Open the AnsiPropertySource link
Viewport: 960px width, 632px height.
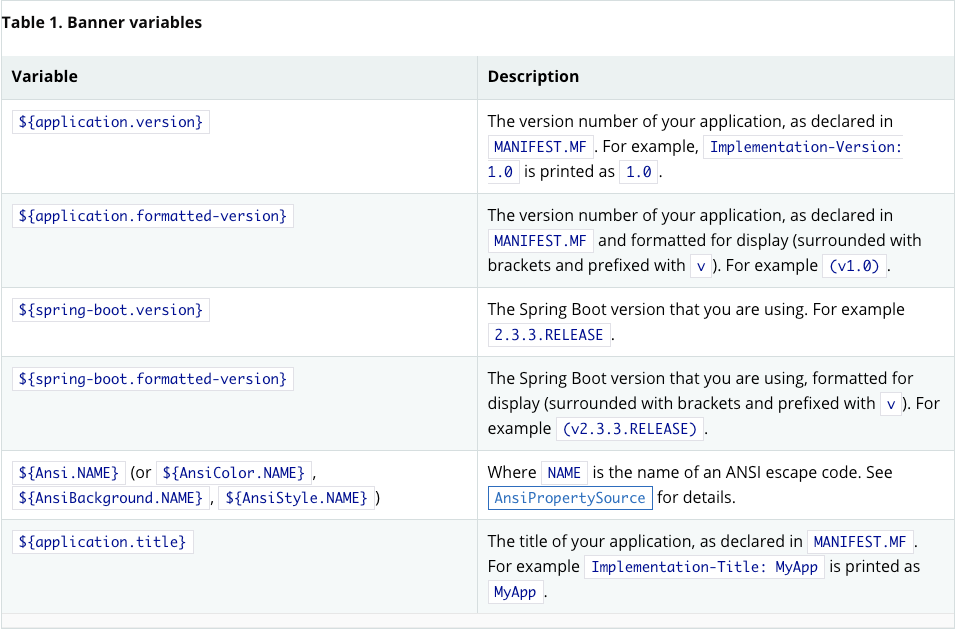(570, 498)
